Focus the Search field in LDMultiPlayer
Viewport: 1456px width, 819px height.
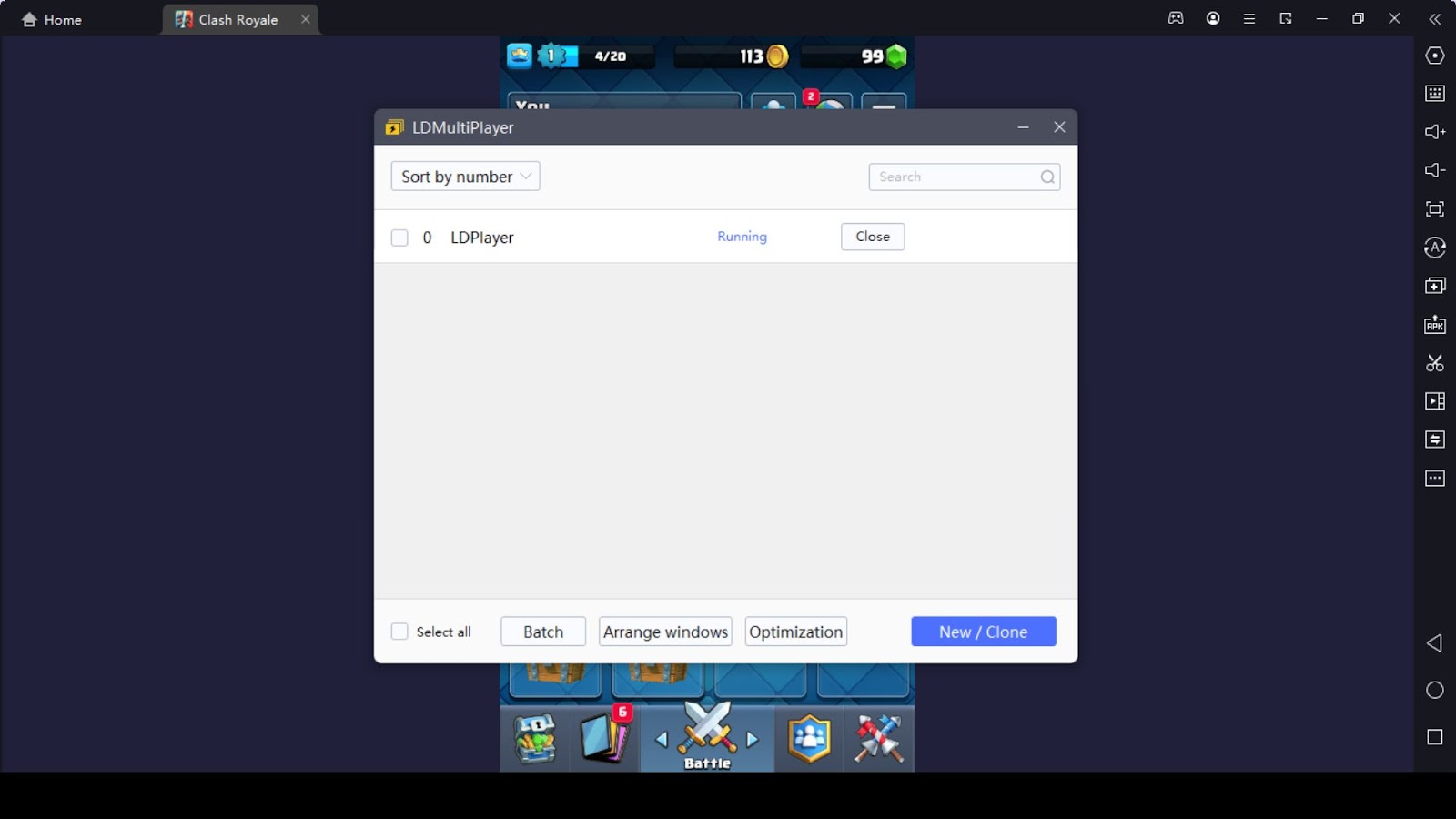click(965, 177)
